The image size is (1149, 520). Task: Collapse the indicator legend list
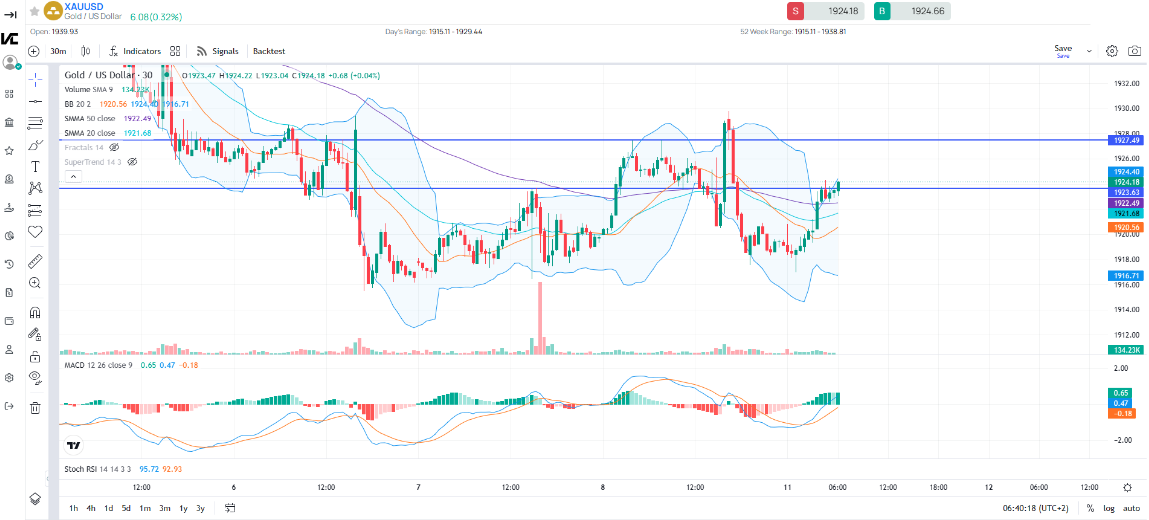pos(72,177)
